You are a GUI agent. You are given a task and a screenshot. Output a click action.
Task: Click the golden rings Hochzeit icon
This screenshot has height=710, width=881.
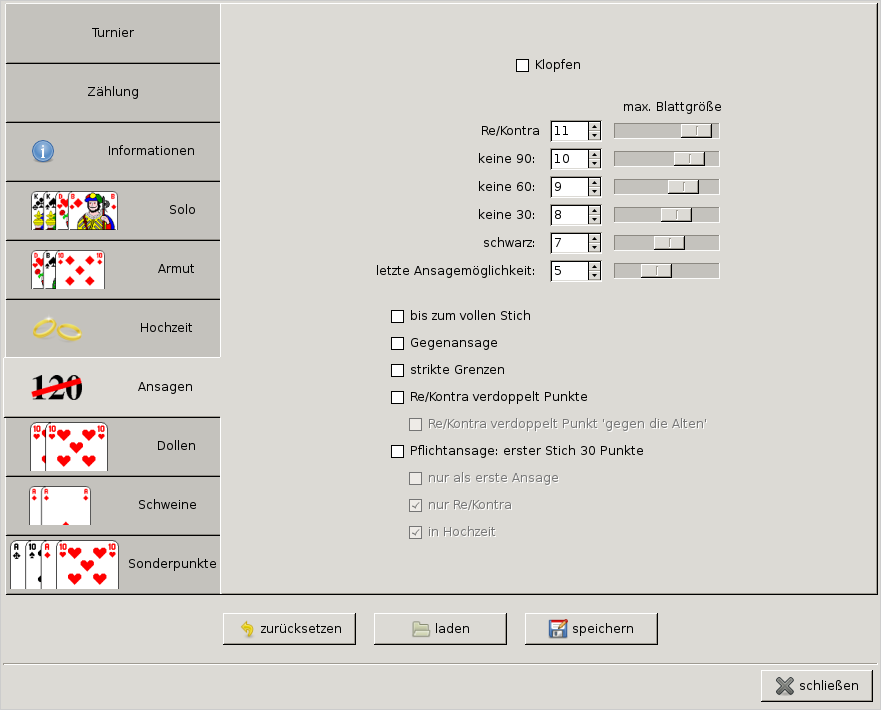click(56, 328)
